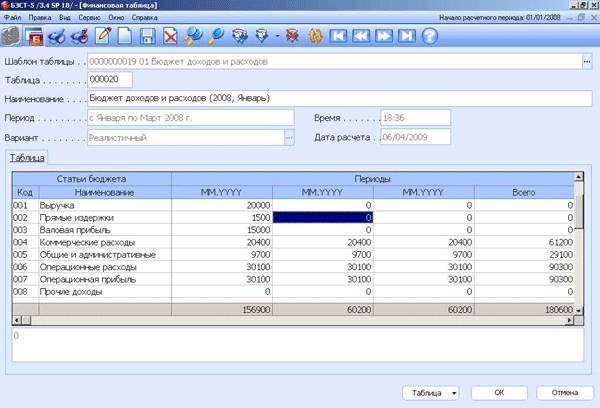The height and width of the screenshot is (408, 600).
Task: Click the single magnifier find icon
Action: (x=216, y=36)
